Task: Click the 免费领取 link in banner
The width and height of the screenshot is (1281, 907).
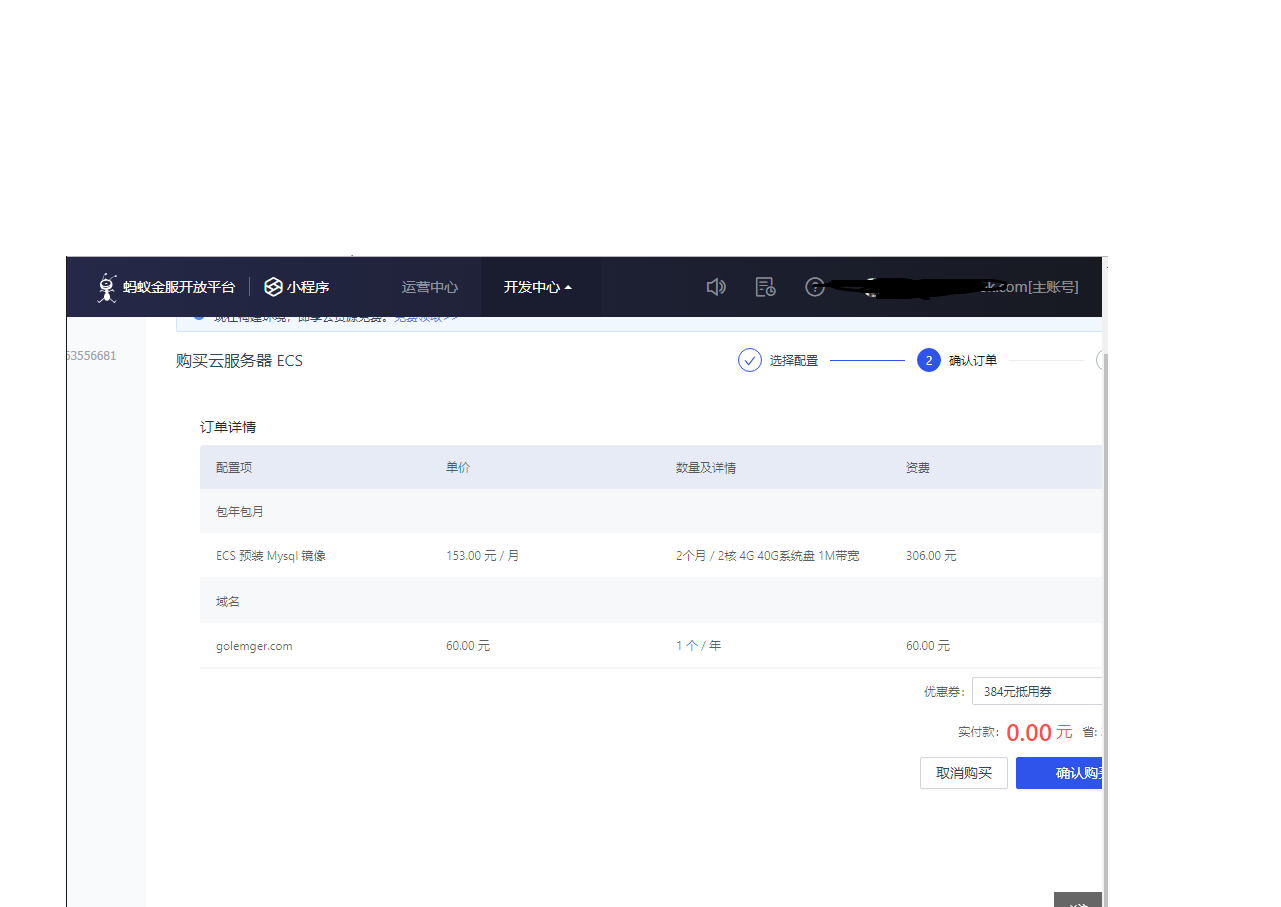Action: click(x=425, y=317)
